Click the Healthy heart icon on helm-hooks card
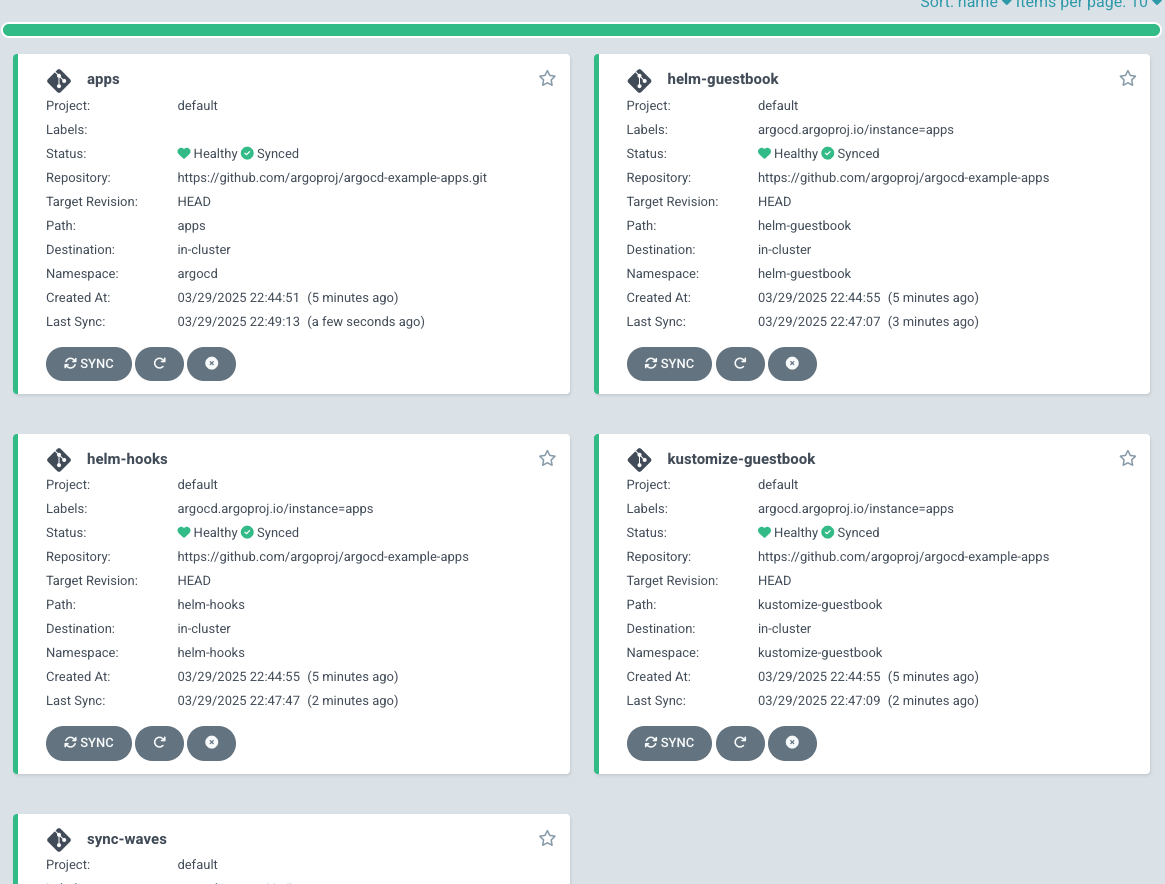The image size is (1165, 884). coord(184,532)
